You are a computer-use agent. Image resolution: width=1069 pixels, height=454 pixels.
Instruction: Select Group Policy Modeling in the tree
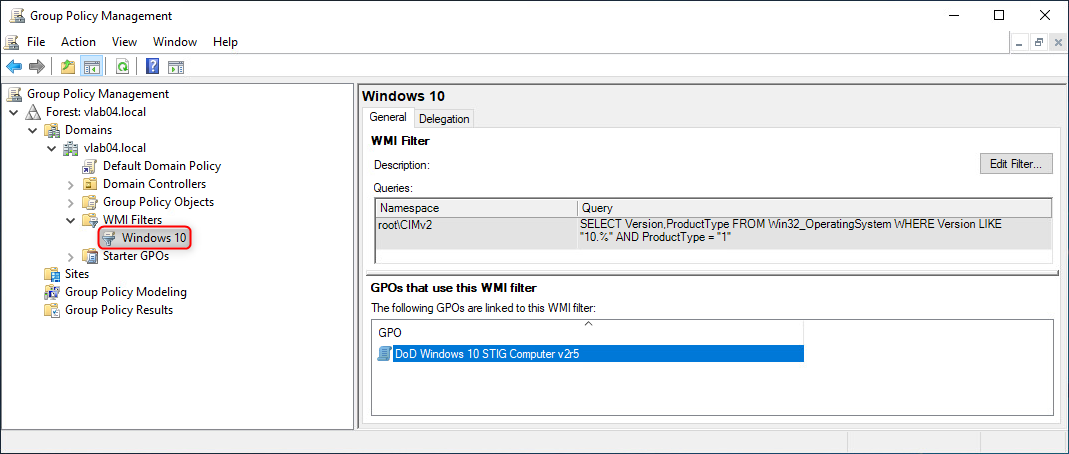pos(125,292)
